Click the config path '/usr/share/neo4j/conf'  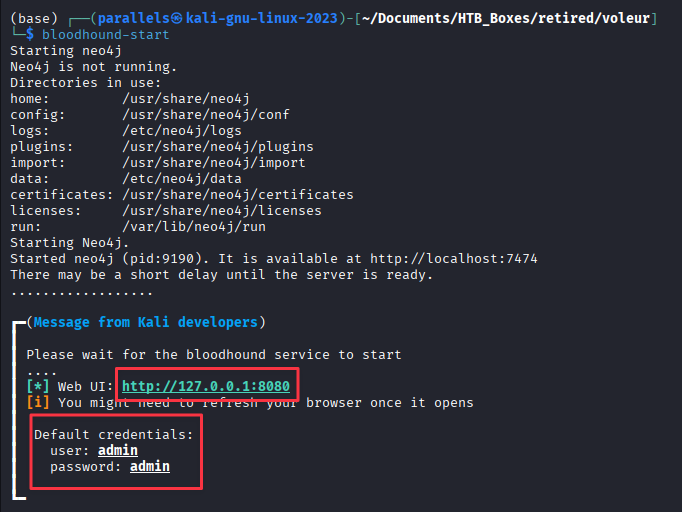206,115
